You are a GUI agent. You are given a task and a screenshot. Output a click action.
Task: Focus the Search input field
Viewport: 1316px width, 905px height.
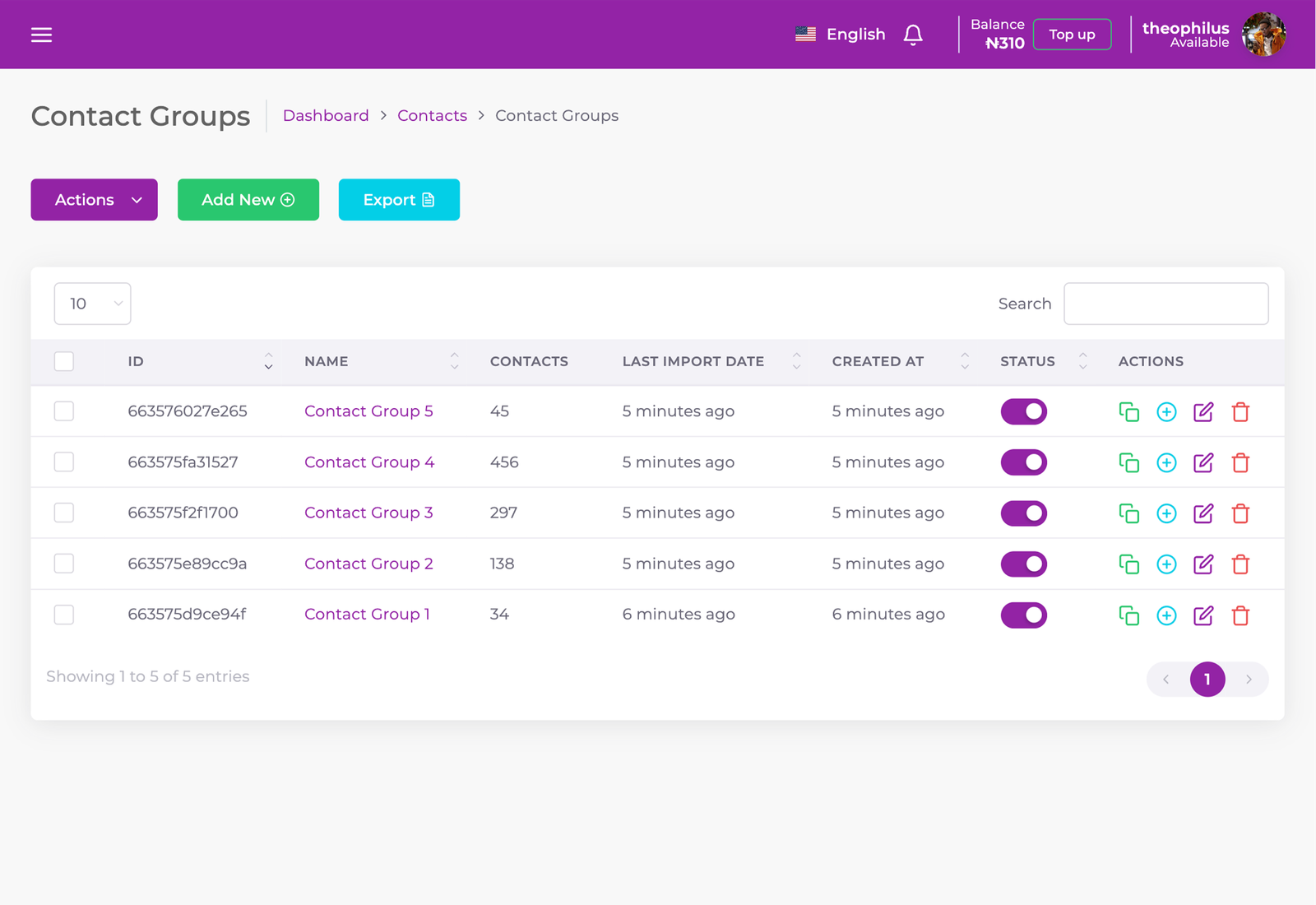[x=1165, y=304]
